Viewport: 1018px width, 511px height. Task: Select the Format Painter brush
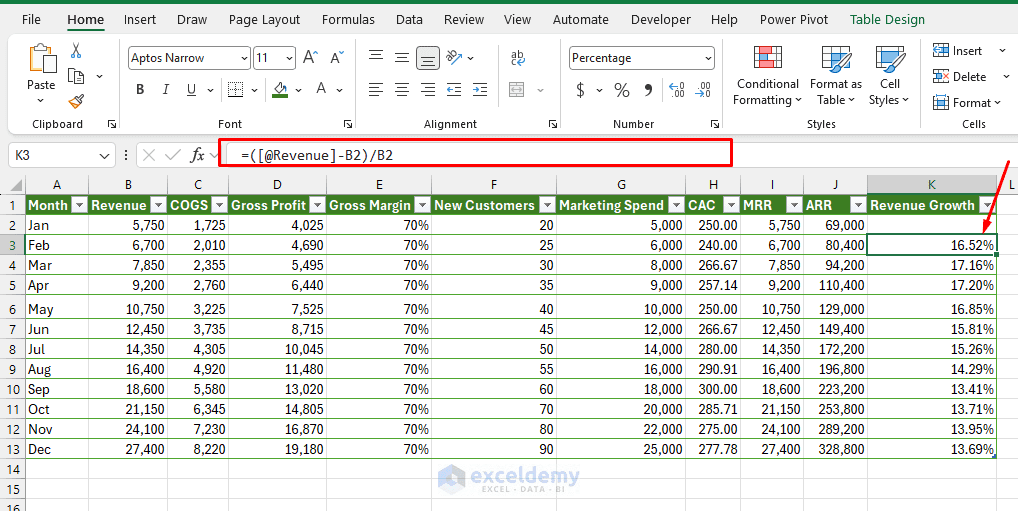pyautogui.click(x=76, y=102)
